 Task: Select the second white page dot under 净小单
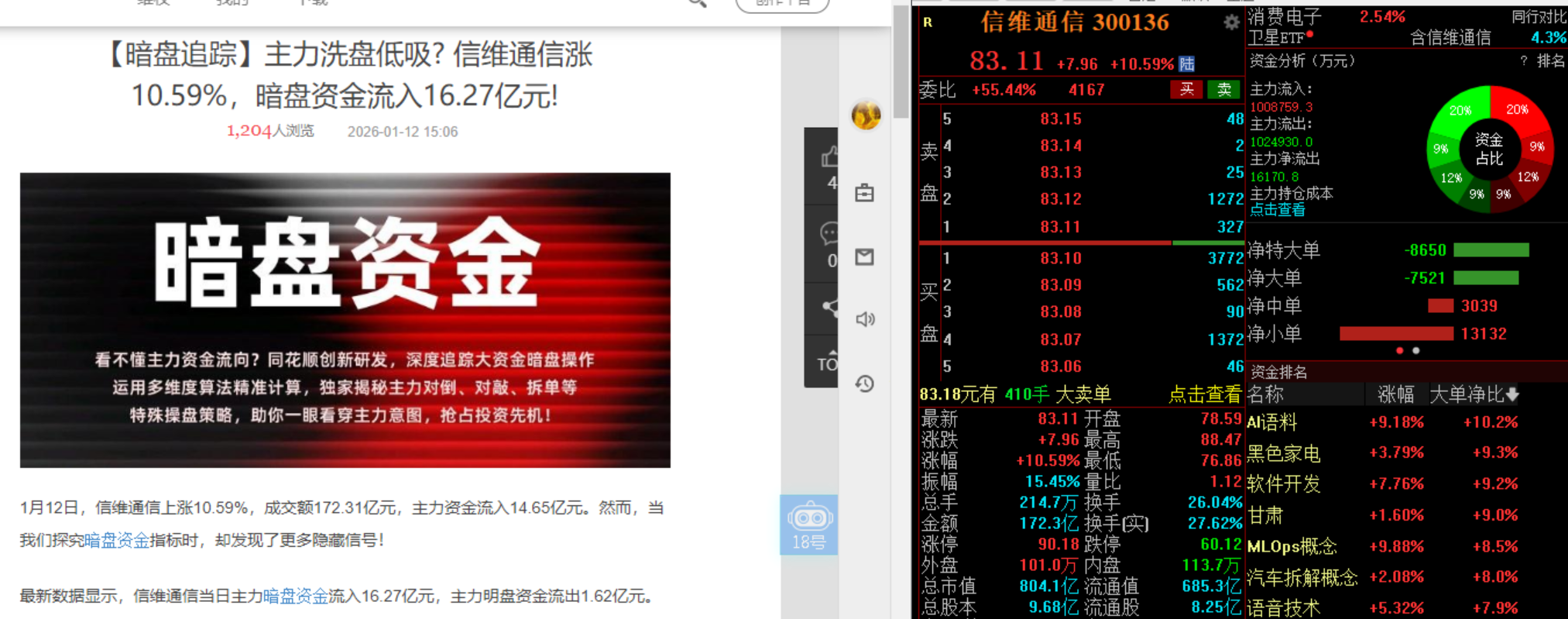1416,351
